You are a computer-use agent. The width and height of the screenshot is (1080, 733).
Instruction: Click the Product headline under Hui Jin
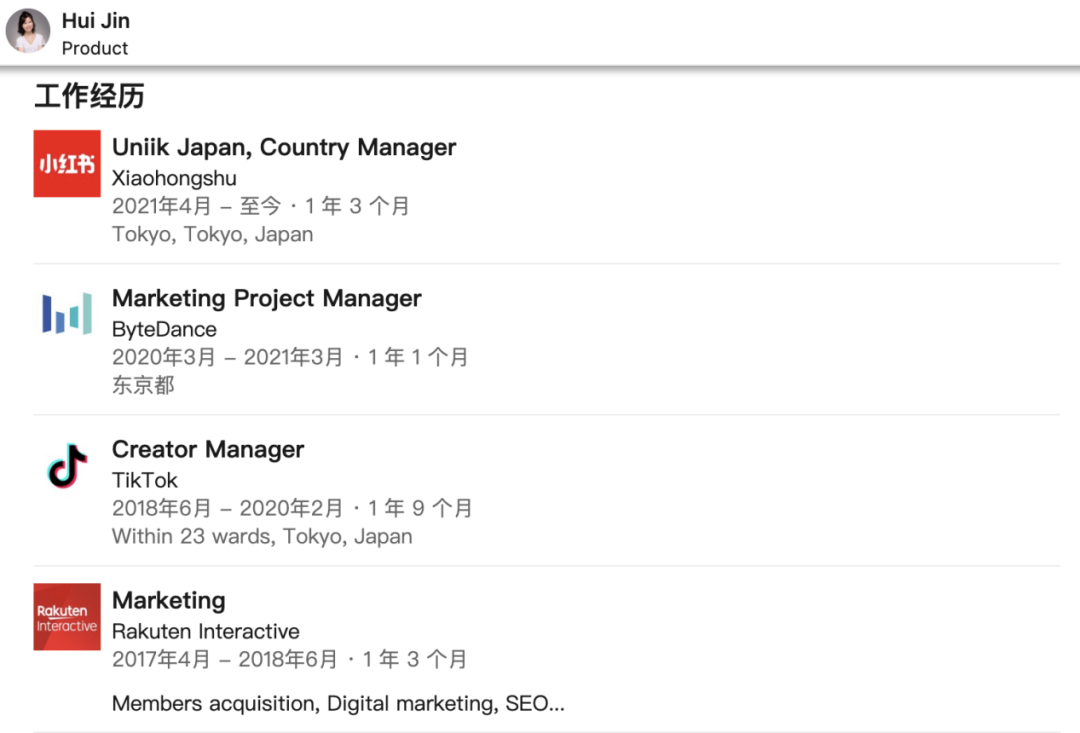95,48
